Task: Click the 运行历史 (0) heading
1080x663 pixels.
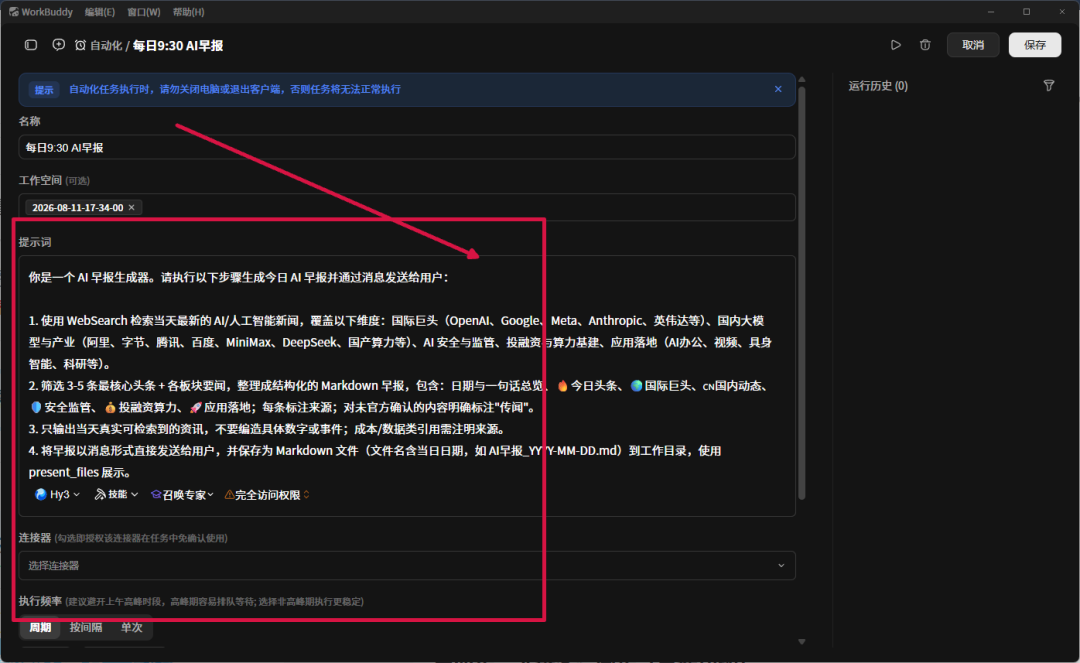Action: point(878,85)
